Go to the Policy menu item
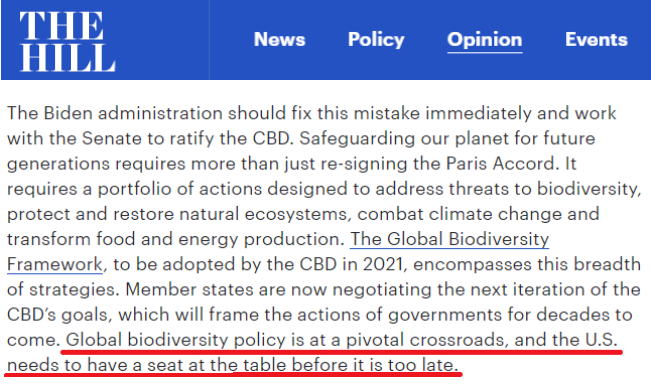 click(376, 40)
